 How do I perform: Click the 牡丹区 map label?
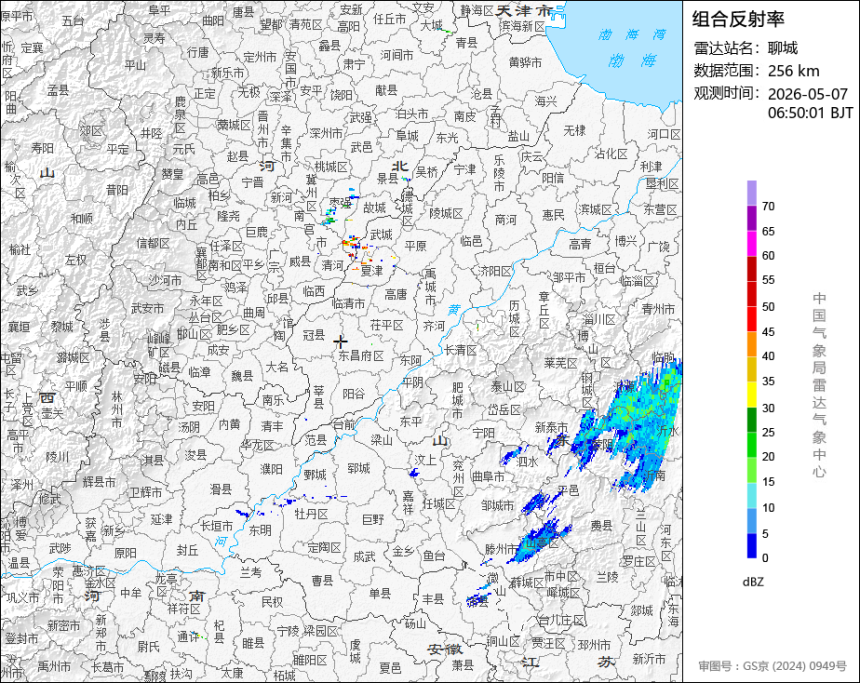click(x=311, y=513)
